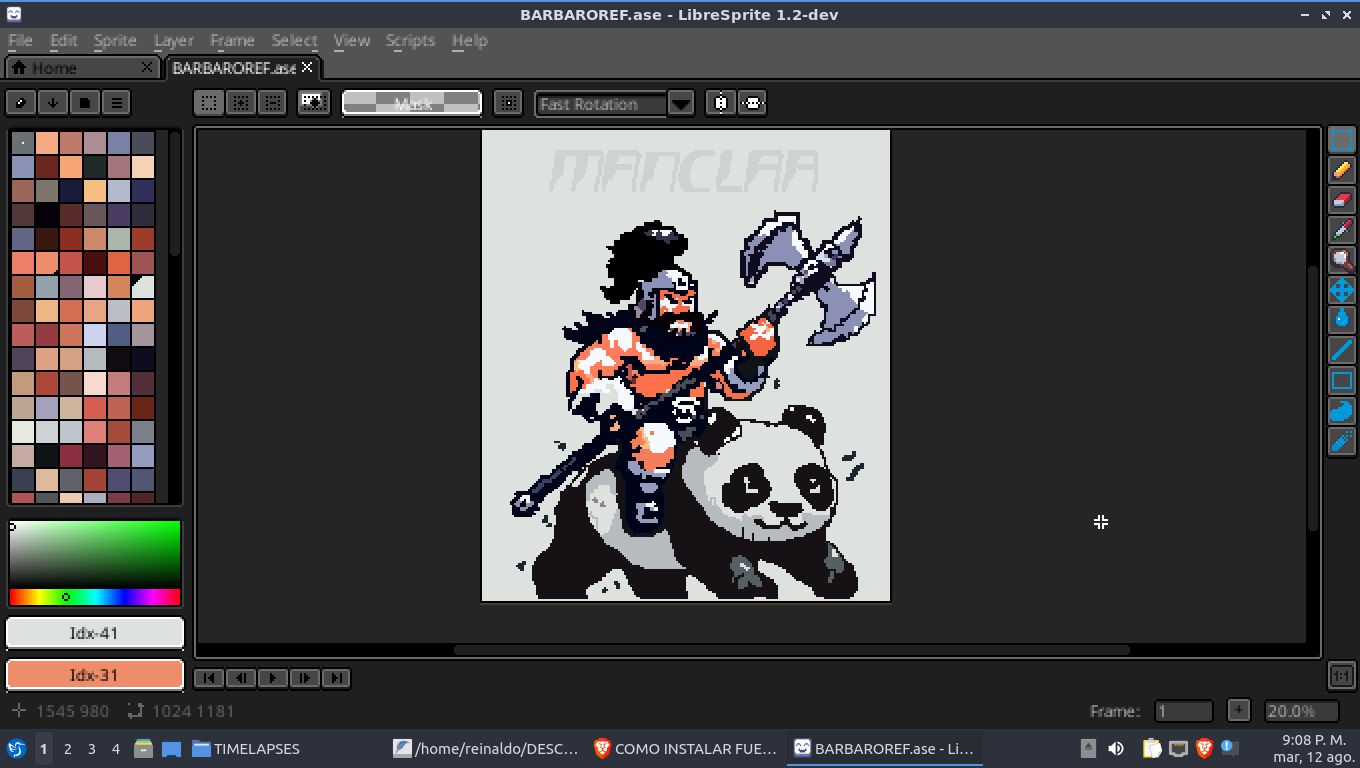
Task: Select the Paint Bucket tool
Action: click(x=1341, y=320)
